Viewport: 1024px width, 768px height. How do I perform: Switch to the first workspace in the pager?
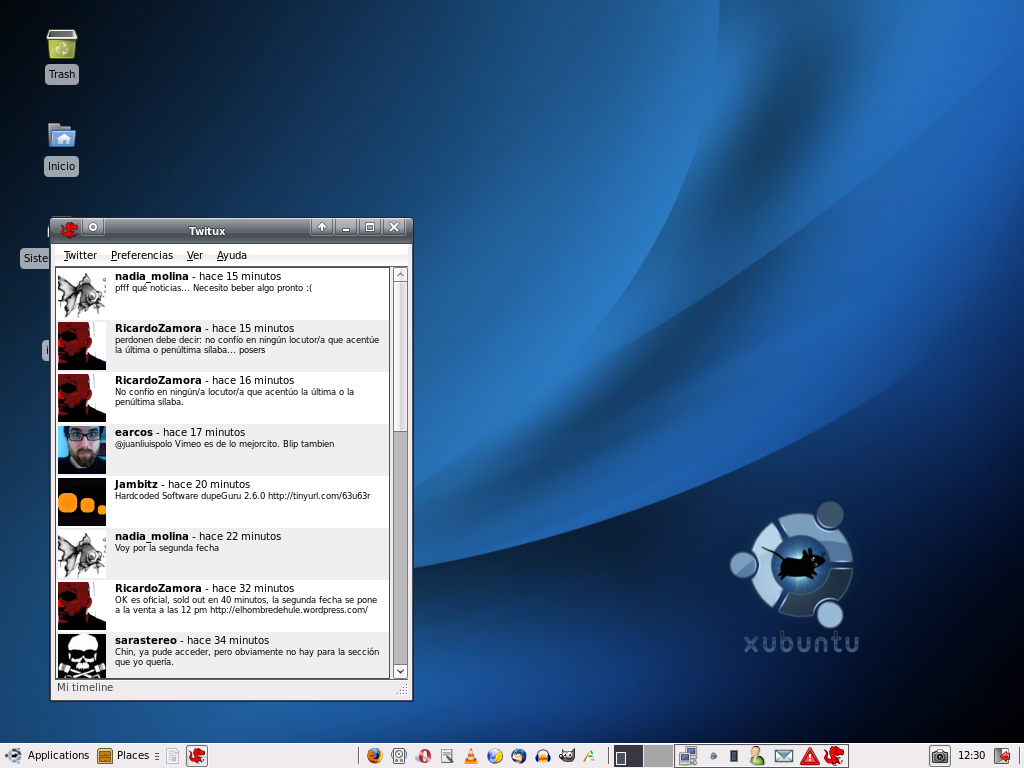pos(628,756)
